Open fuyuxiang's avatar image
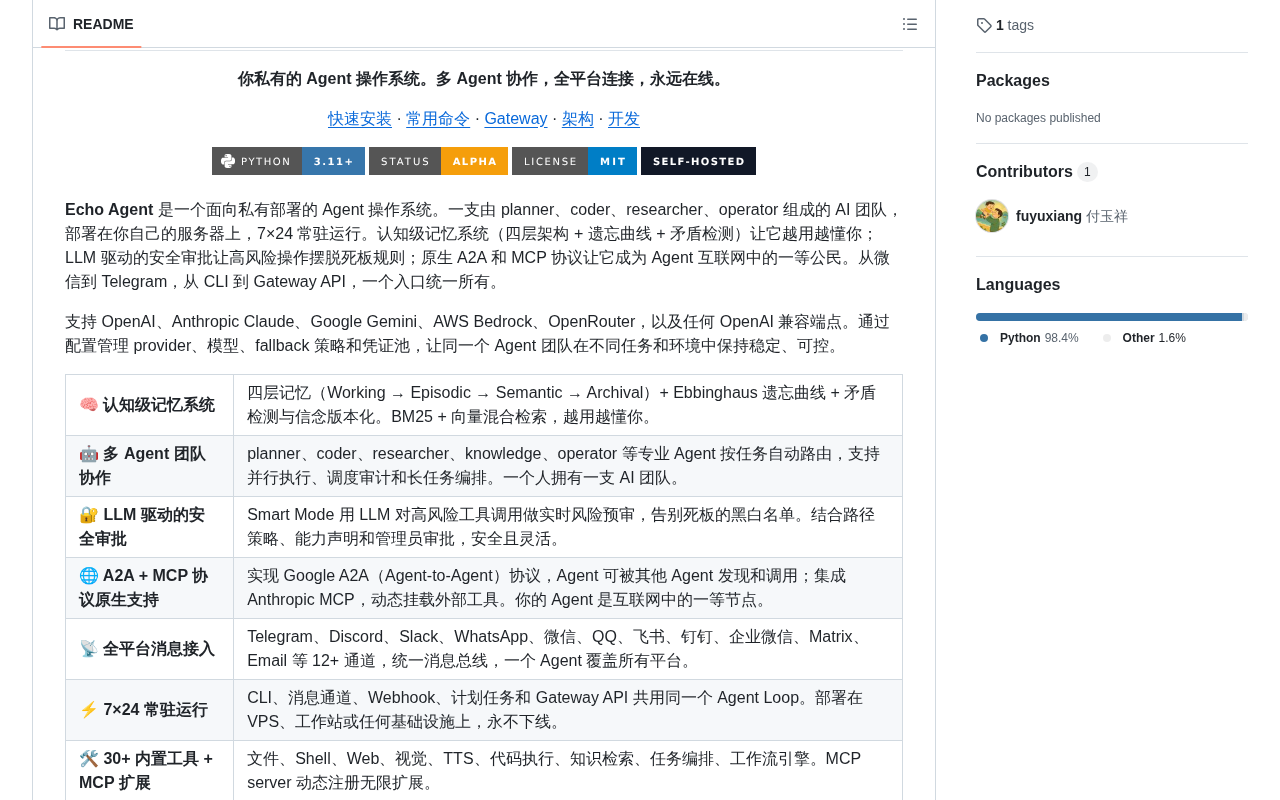 coord(992,216)
